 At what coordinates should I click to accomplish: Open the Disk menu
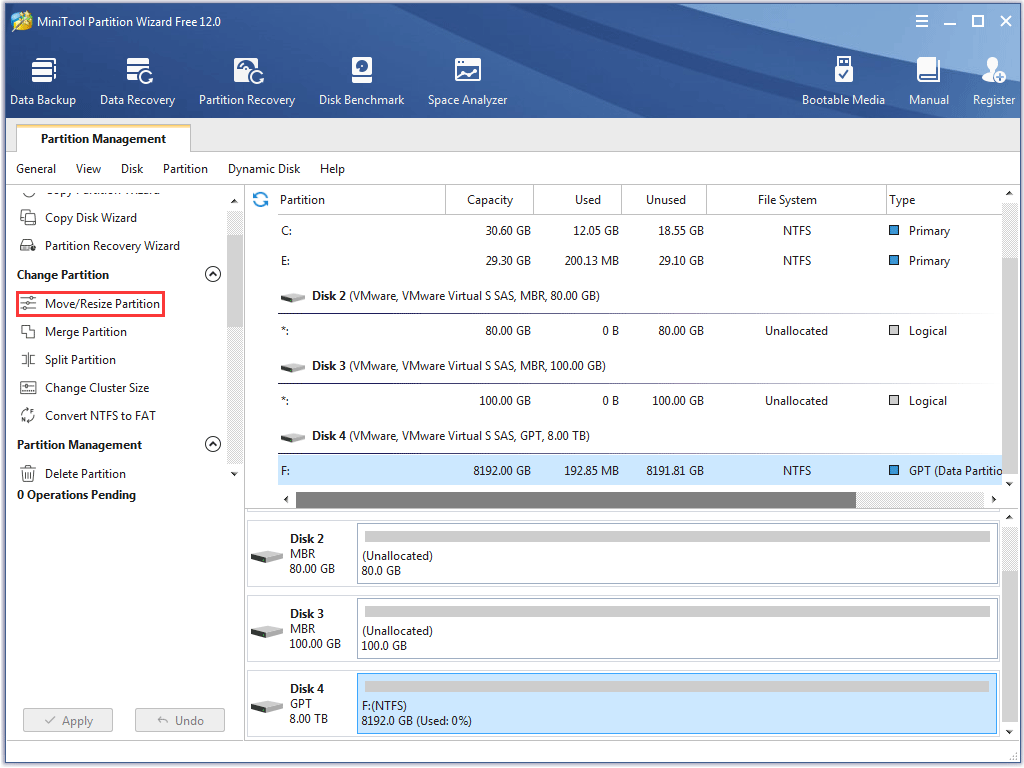tap(132, 168)
